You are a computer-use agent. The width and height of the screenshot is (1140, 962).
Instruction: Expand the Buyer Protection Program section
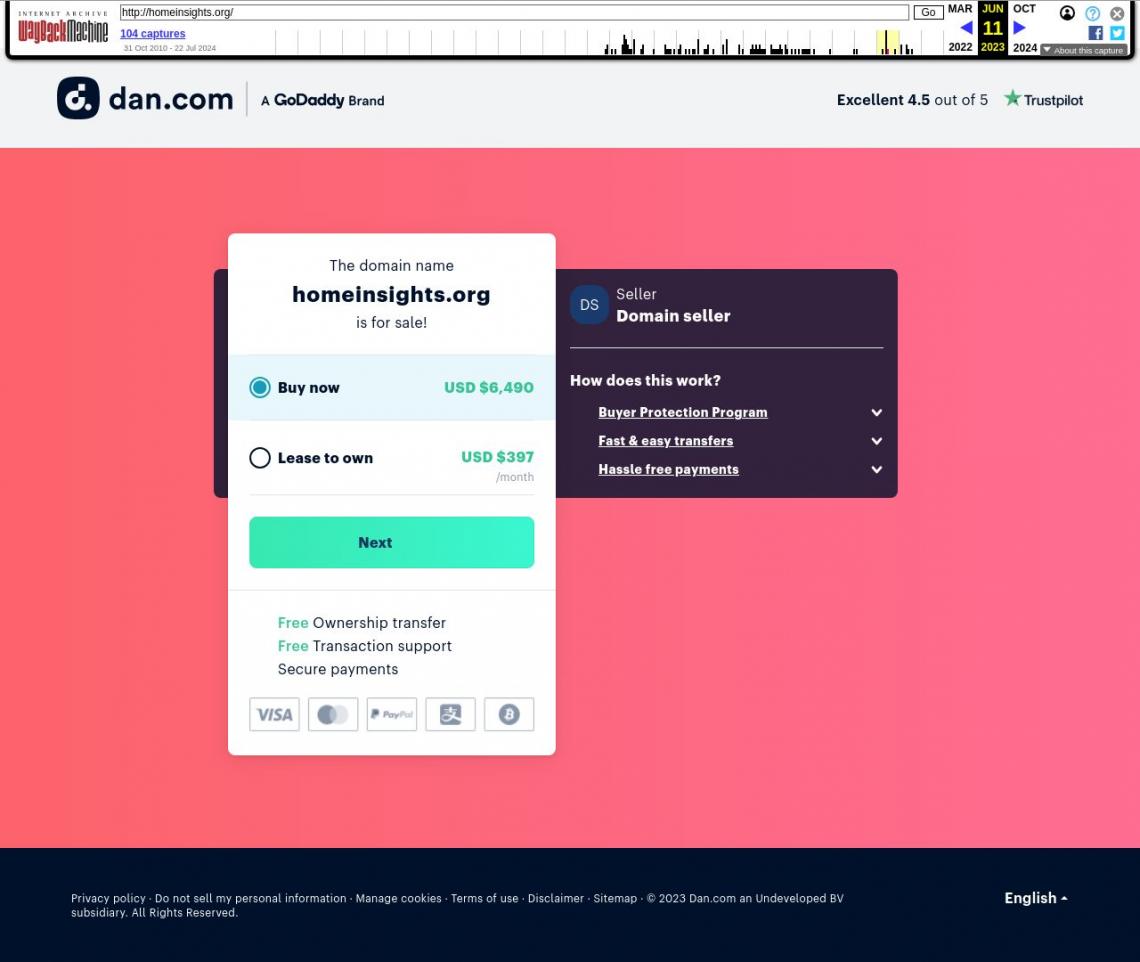point(683,412)
